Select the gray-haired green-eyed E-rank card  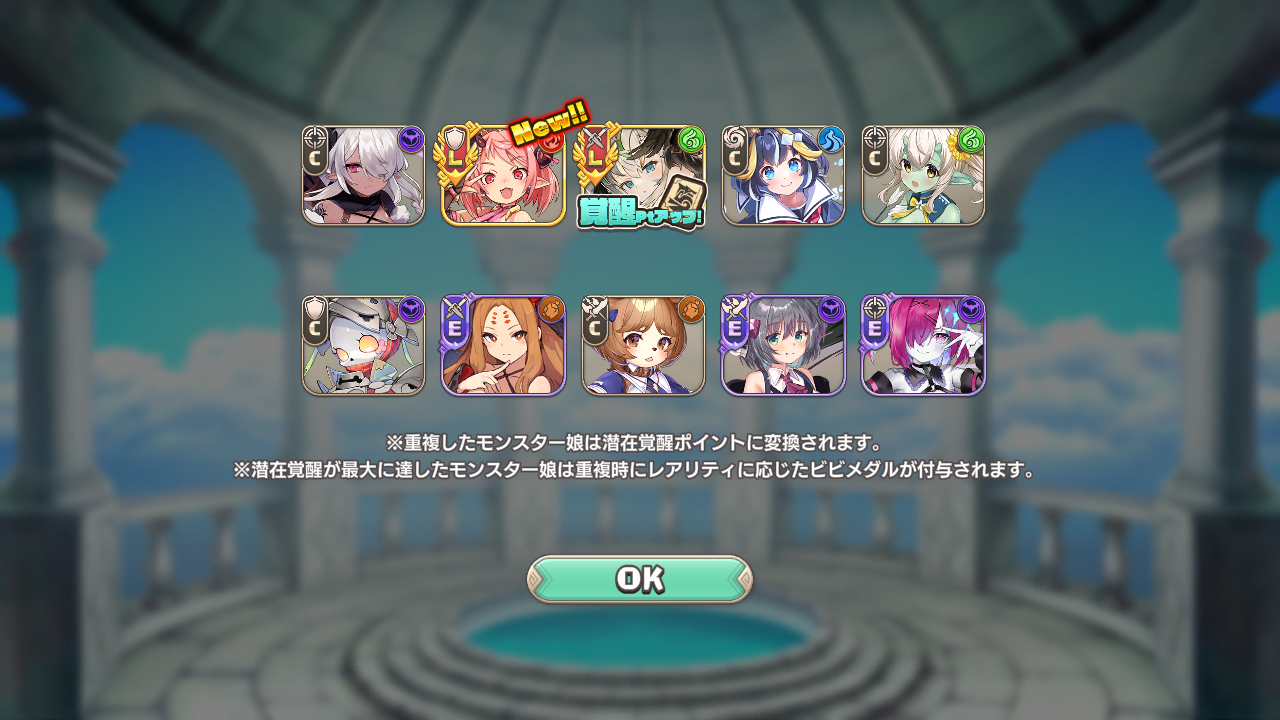click(x=784, y=345)
